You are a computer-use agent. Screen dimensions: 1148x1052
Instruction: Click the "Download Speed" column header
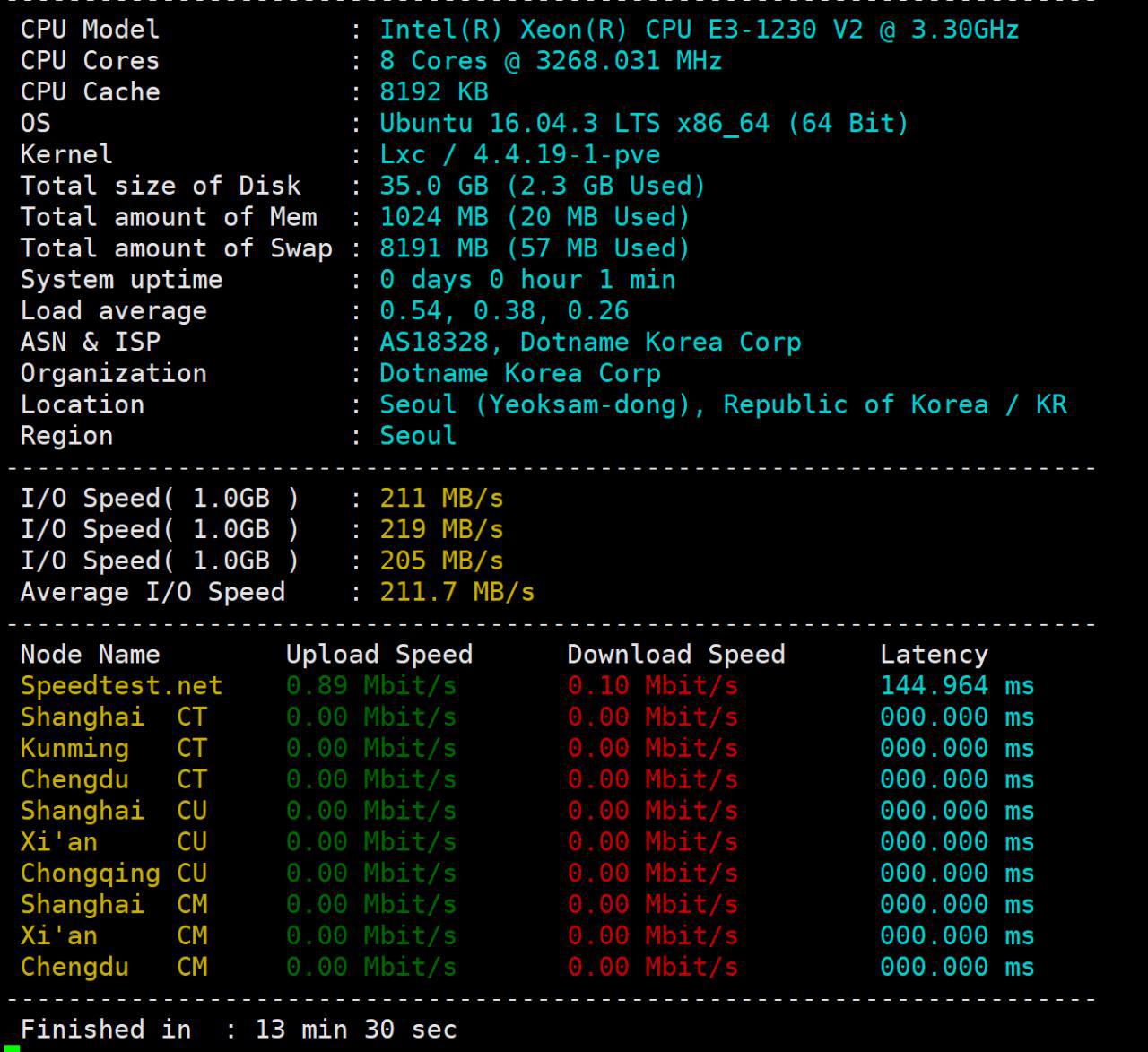tap(675, 655)
